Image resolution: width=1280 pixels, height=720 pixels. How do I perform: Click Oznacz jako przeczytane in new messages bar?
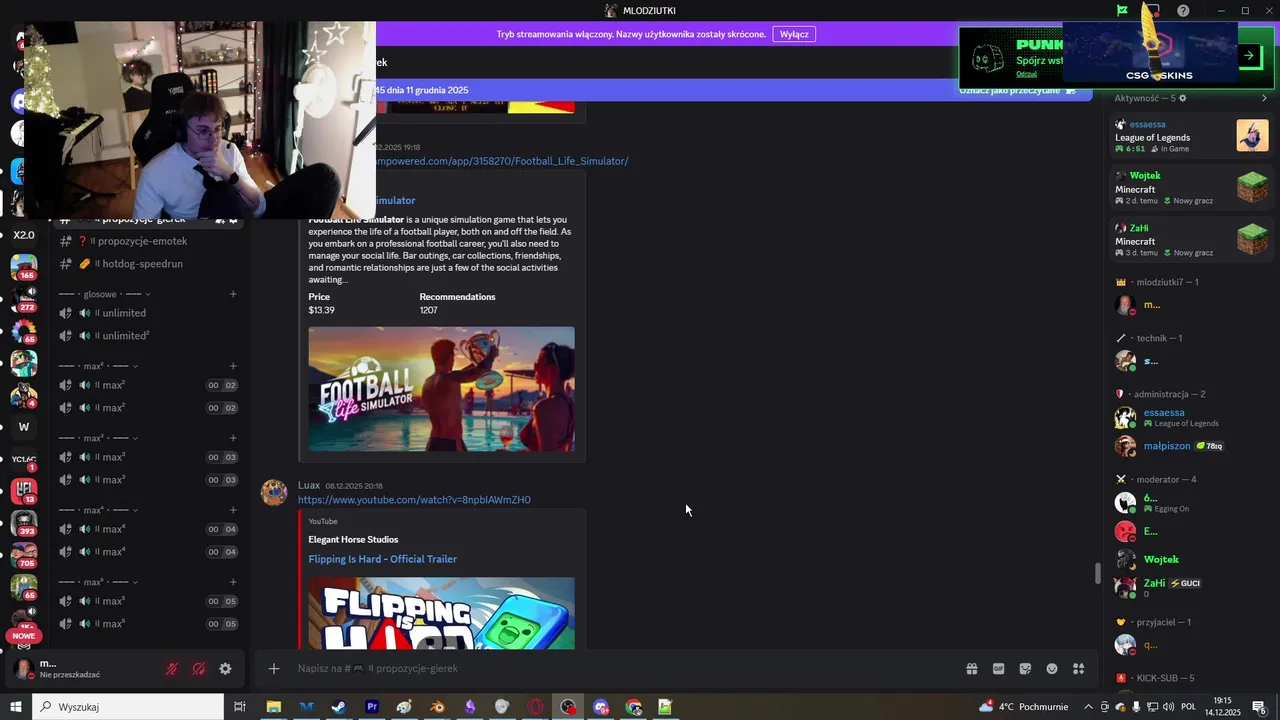coord(1017,90)
